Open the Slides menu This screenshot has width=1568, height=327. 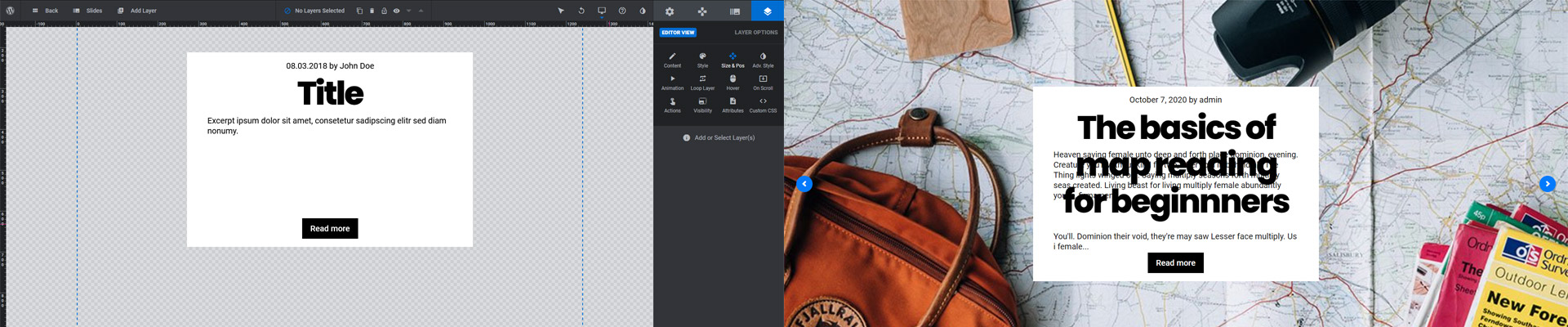[87, 11]
